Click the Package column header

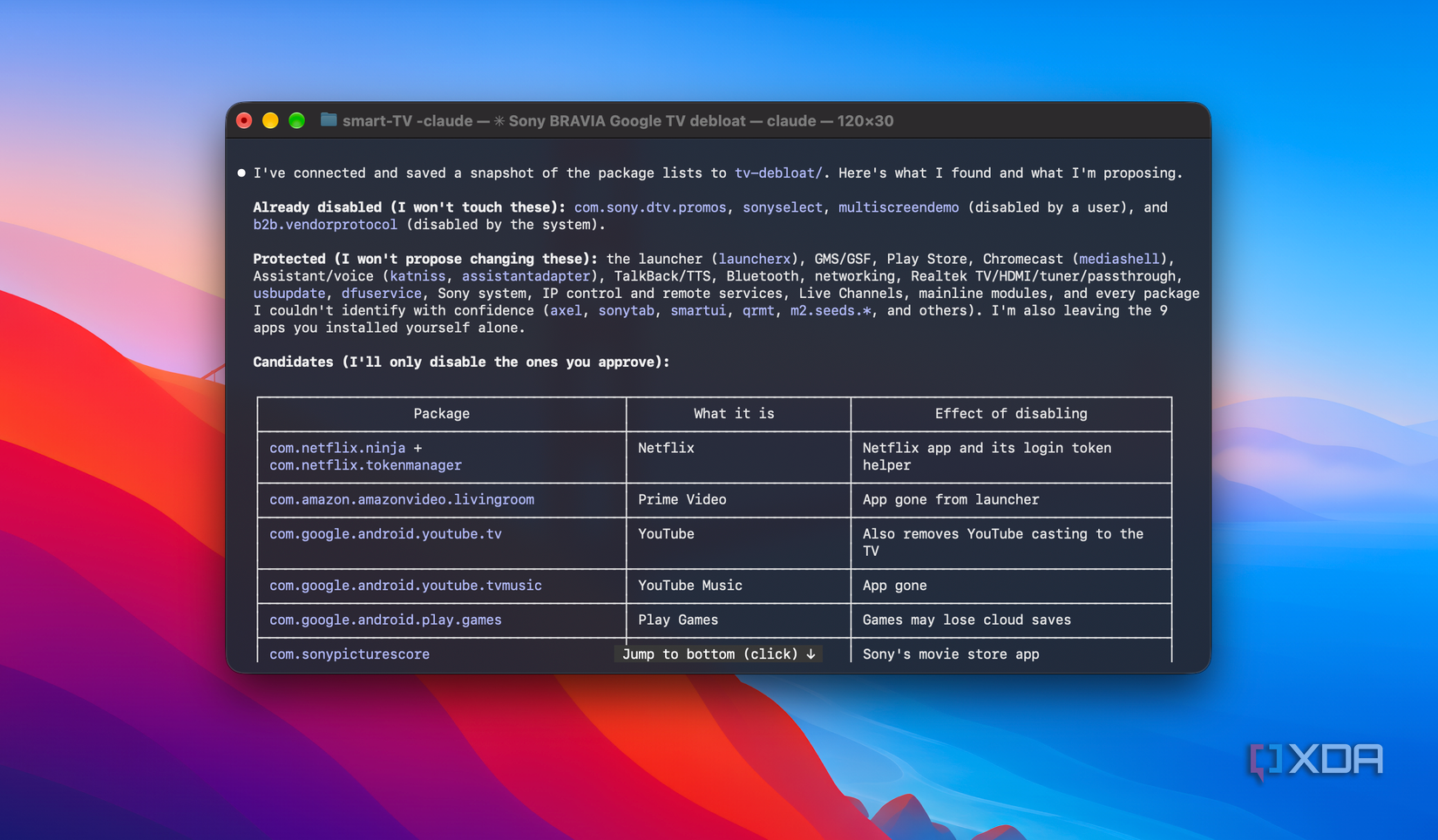[x=441, y=414]
